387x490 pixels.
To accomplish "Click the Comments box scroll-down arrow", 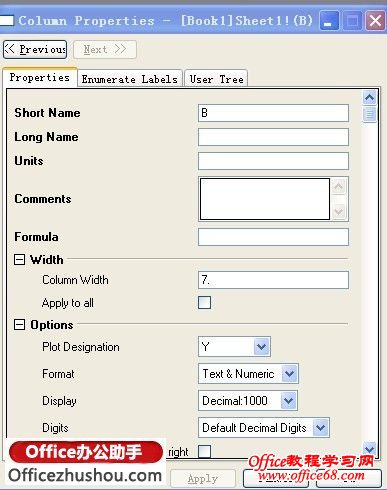I will 339,211.
